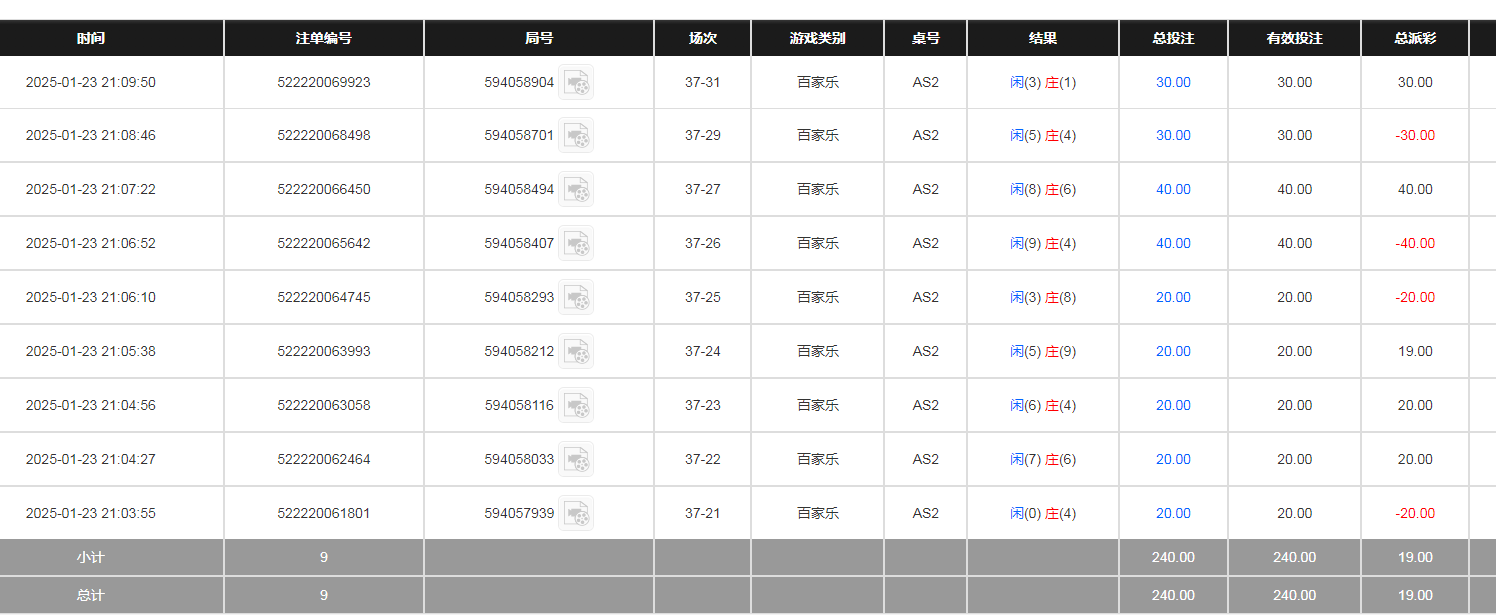Screen dimensions: 1496x615
Task: Open total bet 20.00 link for 21:03:55
Action: point(1173,514)
